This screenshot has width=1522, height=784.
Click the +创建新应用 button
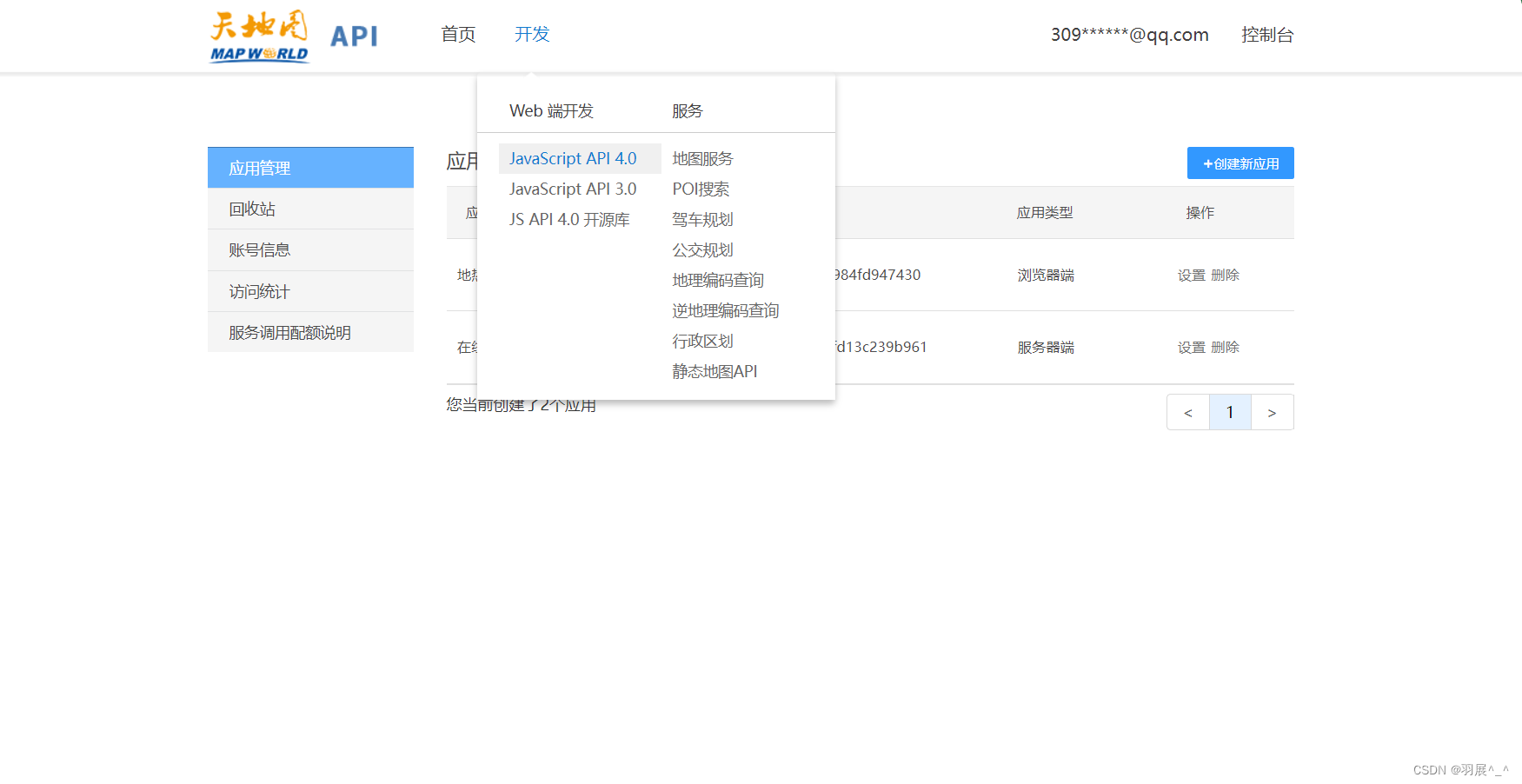point(1240,163)
